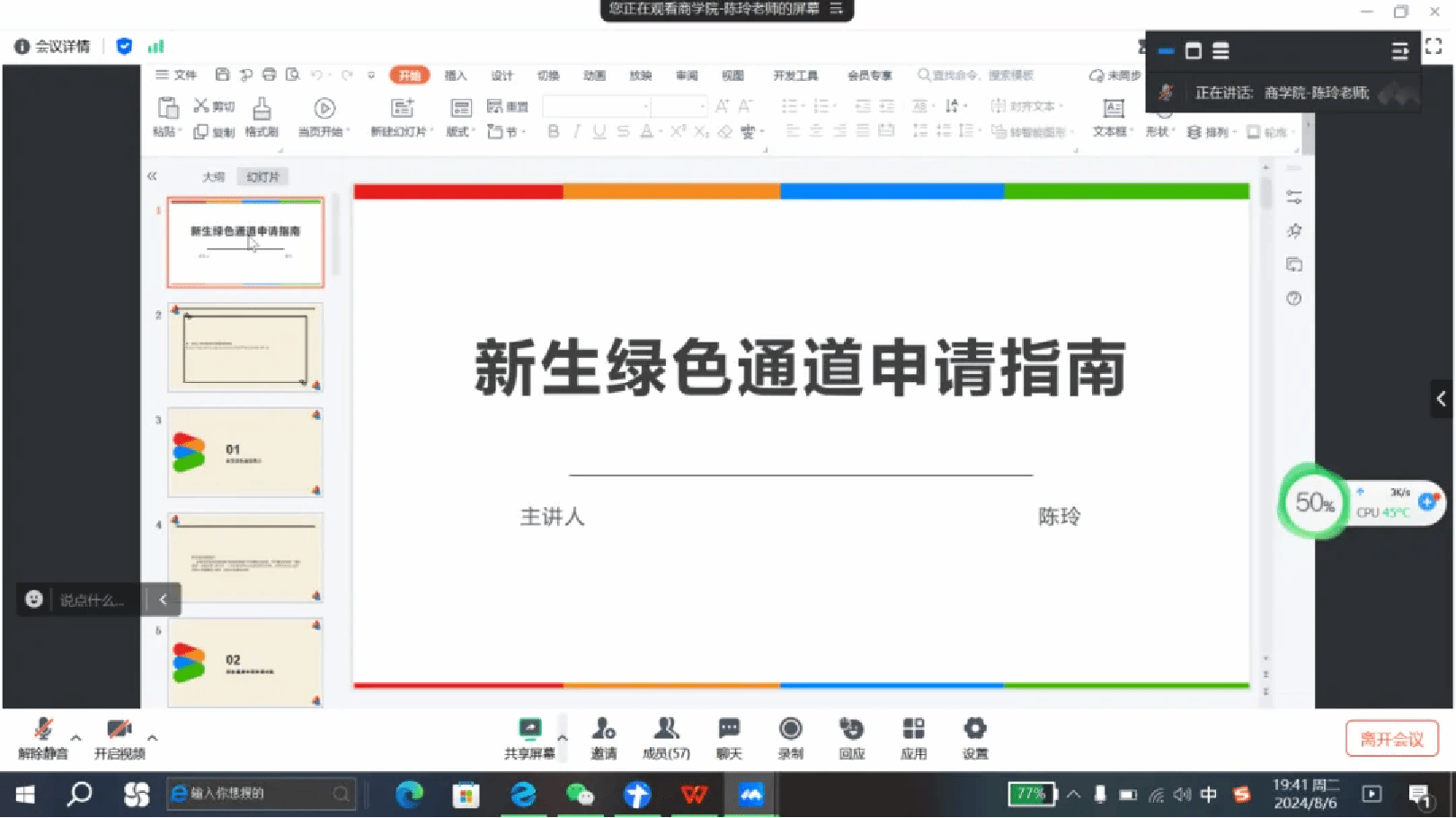Unmute microphone with 解除静音

tap(42, 730)
